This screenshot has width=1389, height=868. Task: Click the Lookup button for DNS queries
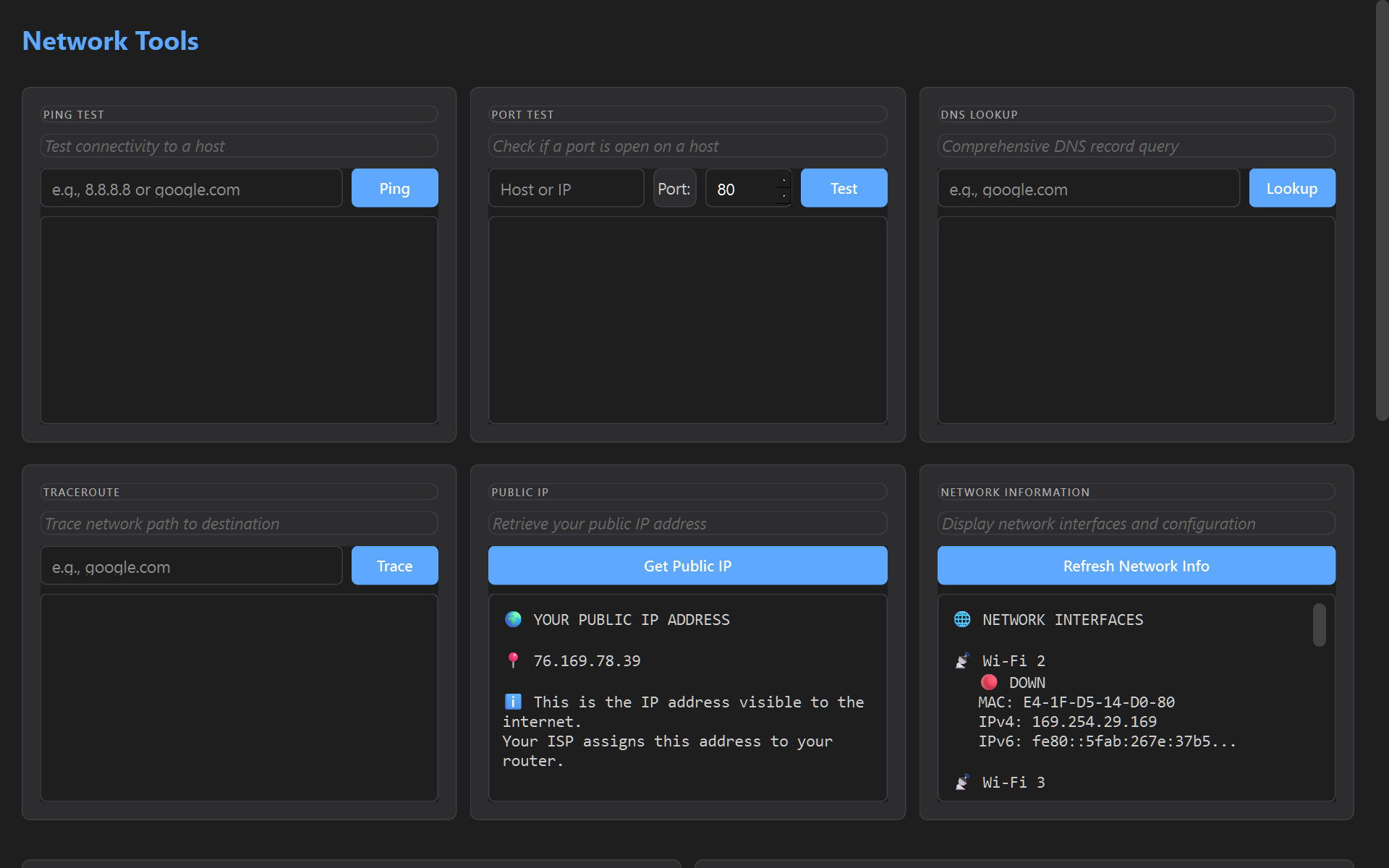(x=1292, y=188)
